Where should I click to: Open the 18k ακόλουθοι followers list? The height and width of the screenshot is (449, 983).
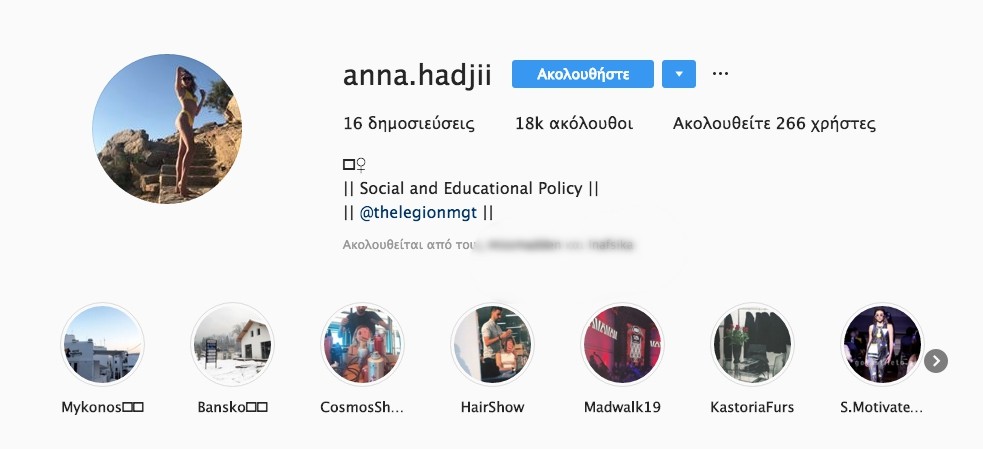[x=574, y=124]
